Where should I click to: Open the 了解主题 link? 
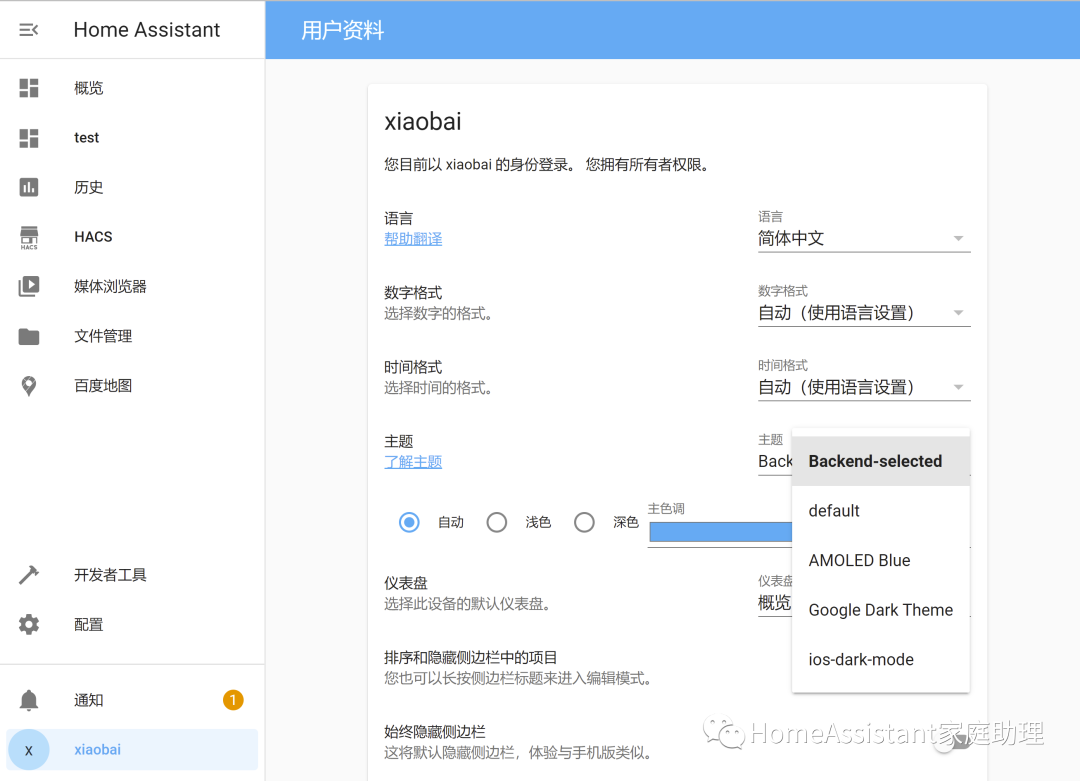[413, 462]
